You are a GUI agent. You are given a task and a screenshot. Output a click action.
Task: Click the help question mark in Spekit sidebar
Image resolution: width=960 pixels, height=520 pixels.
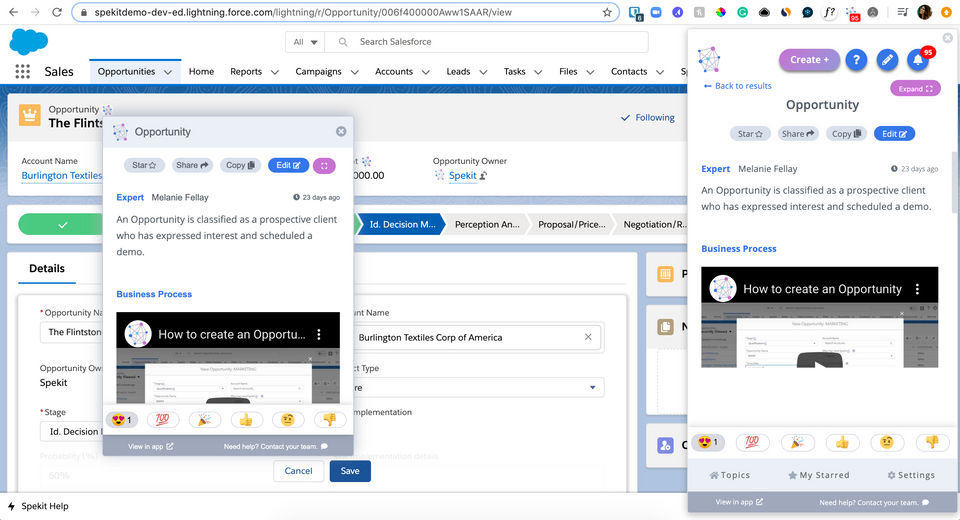(x=856, y=59)
